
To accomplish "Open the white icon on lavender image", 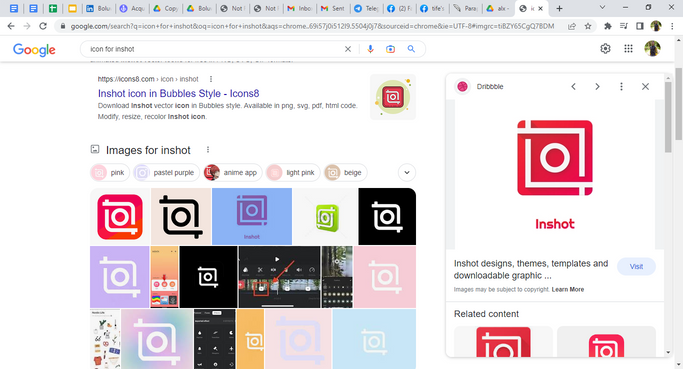I will point(119,277).
